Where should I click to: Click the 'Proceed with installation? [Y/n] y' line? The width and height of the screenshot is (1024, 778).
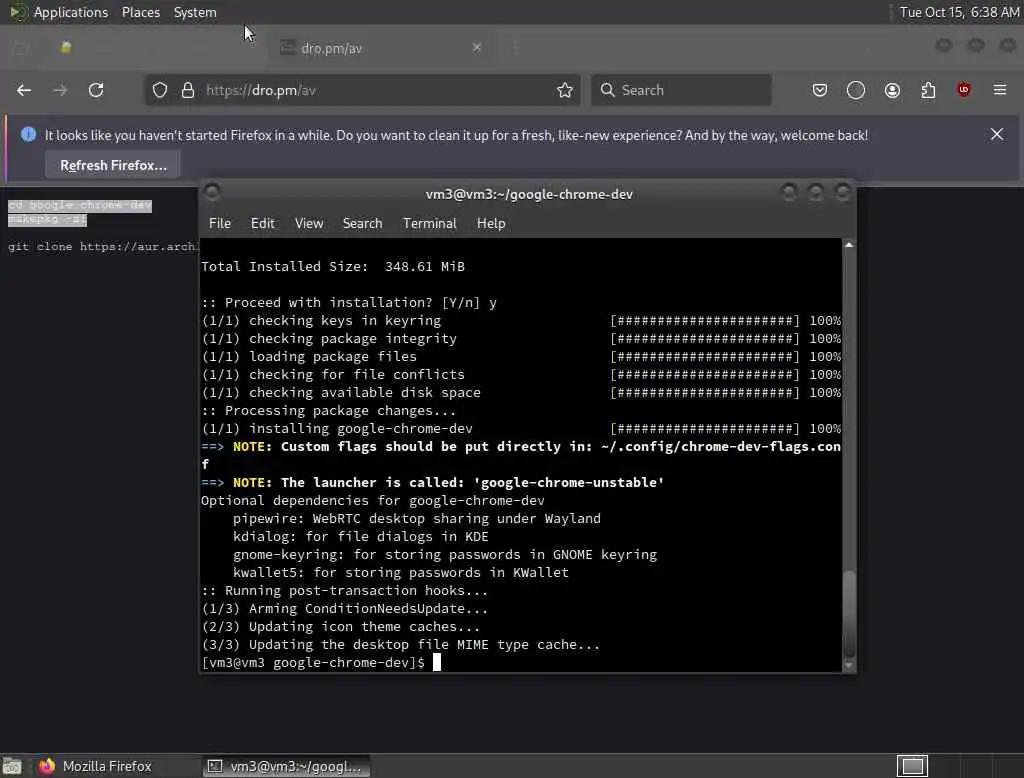point(349,302)
